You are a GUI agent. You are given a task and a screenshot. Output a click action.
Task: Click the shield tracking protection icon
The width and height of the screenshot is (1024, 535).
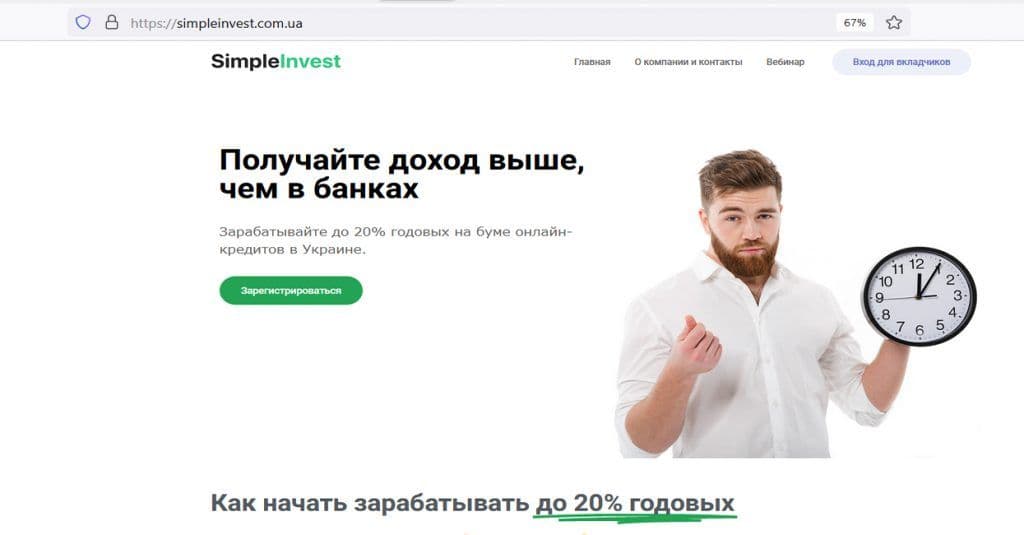pyautogui.click(x=83, y=23)
